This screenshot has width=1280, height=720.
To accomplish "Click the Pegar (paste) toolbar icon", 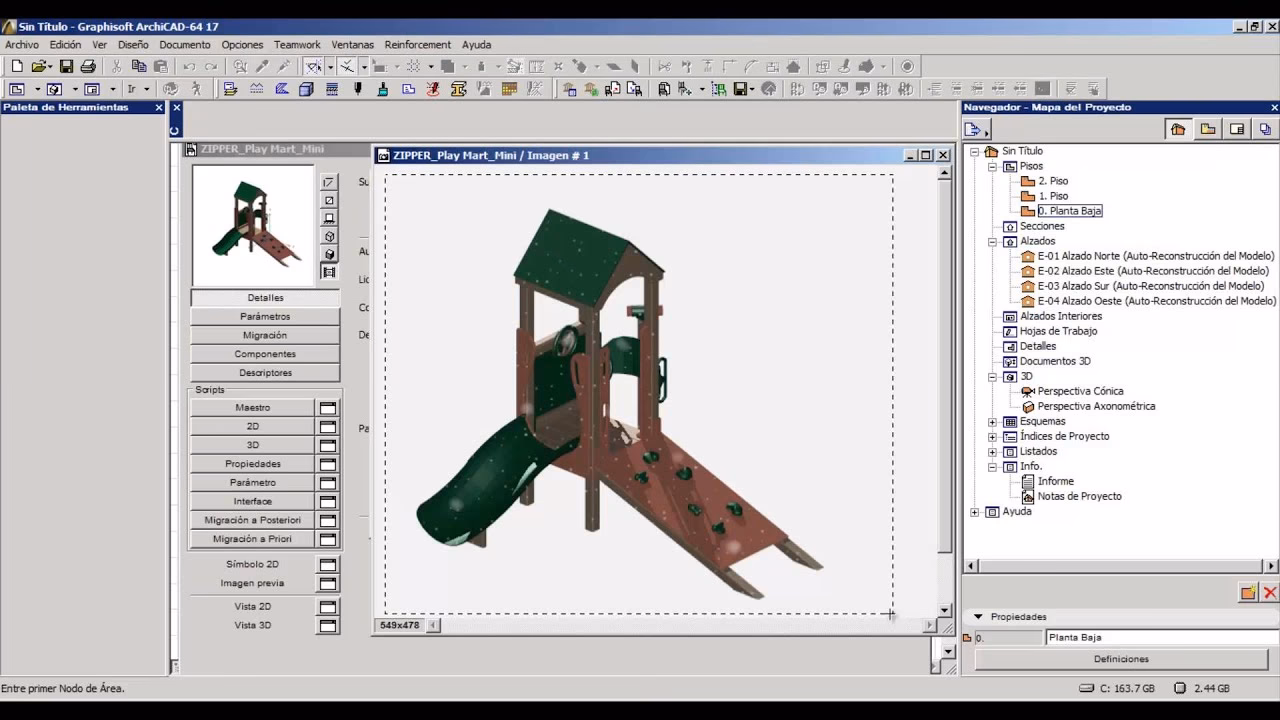I will click(160, 65).
